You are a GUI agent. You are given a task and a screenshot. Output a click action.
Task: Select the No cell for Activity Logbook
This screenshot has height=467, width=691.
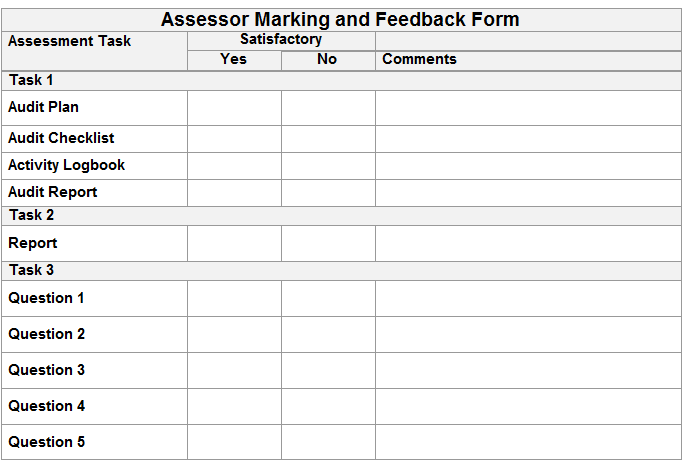point(328,166)
